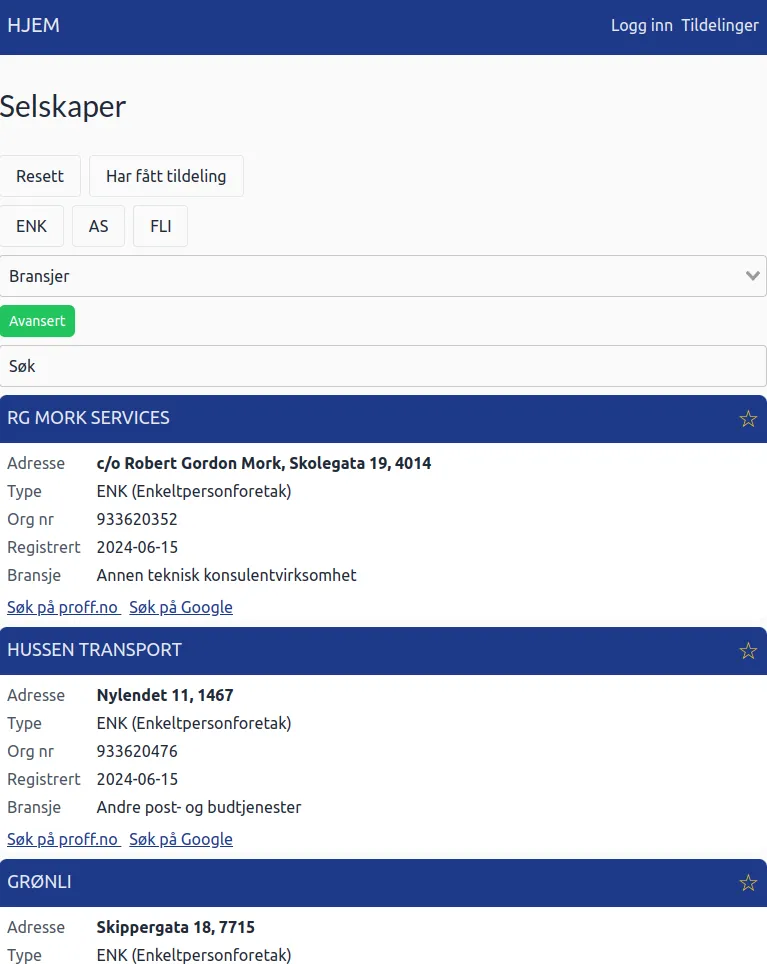The width and height of the screenshot is (767, 964).
Task: Go to HJEM in the navbar
Action: (33, 26)
